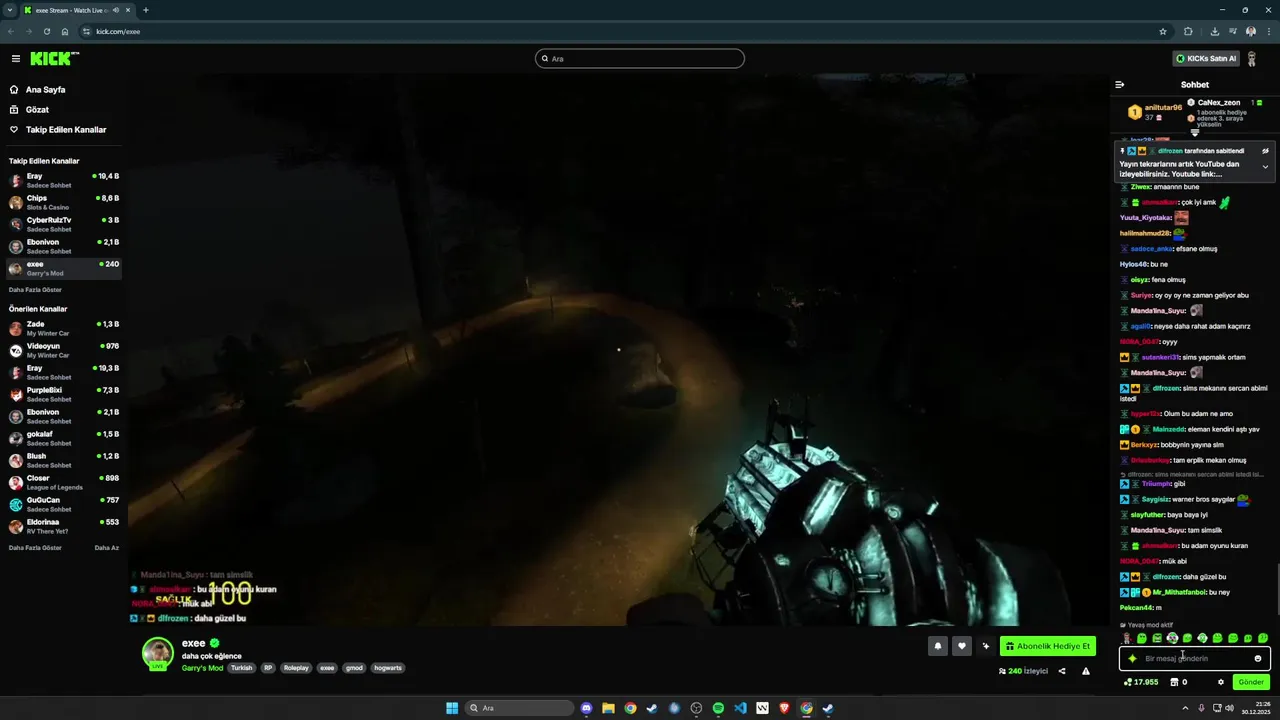Click into the chat message input
The height and width of the screenshot is (720, 1280).
point(1194,659)
